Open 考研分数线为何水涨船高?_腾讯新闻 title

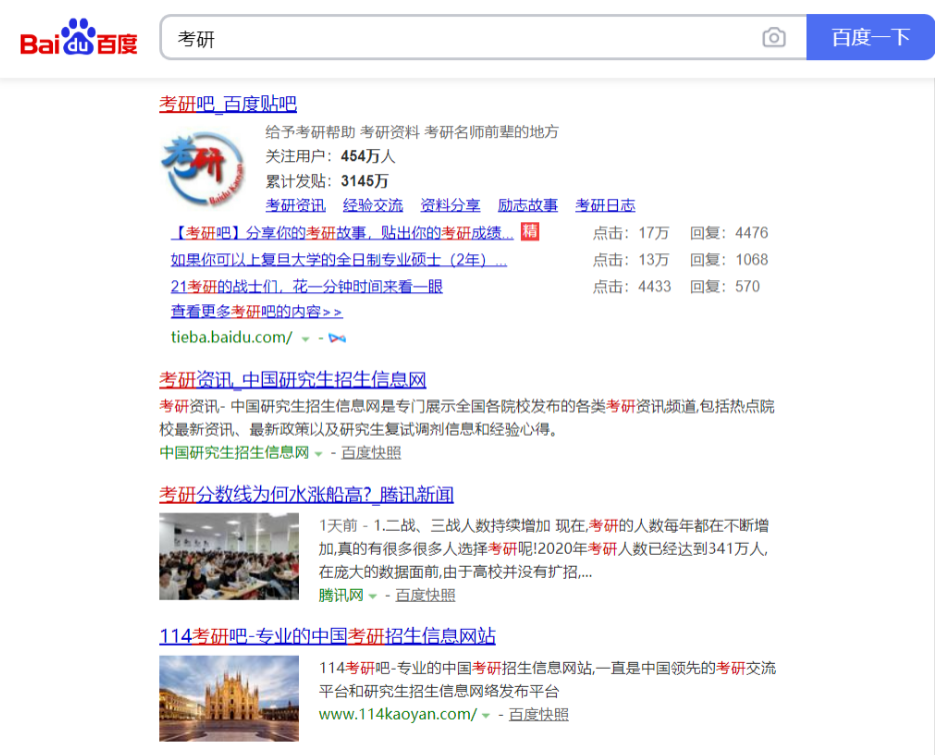click(x=306, y=494)
